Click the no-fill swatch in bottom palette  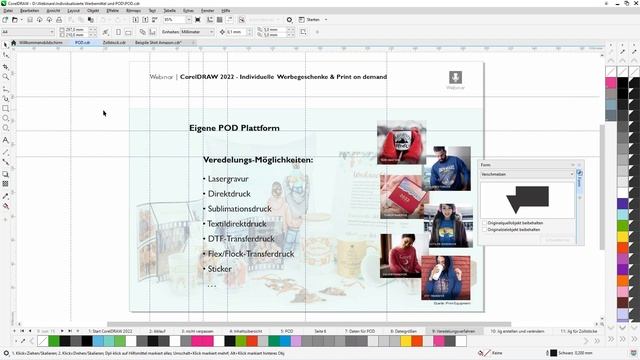pos(42,341)
